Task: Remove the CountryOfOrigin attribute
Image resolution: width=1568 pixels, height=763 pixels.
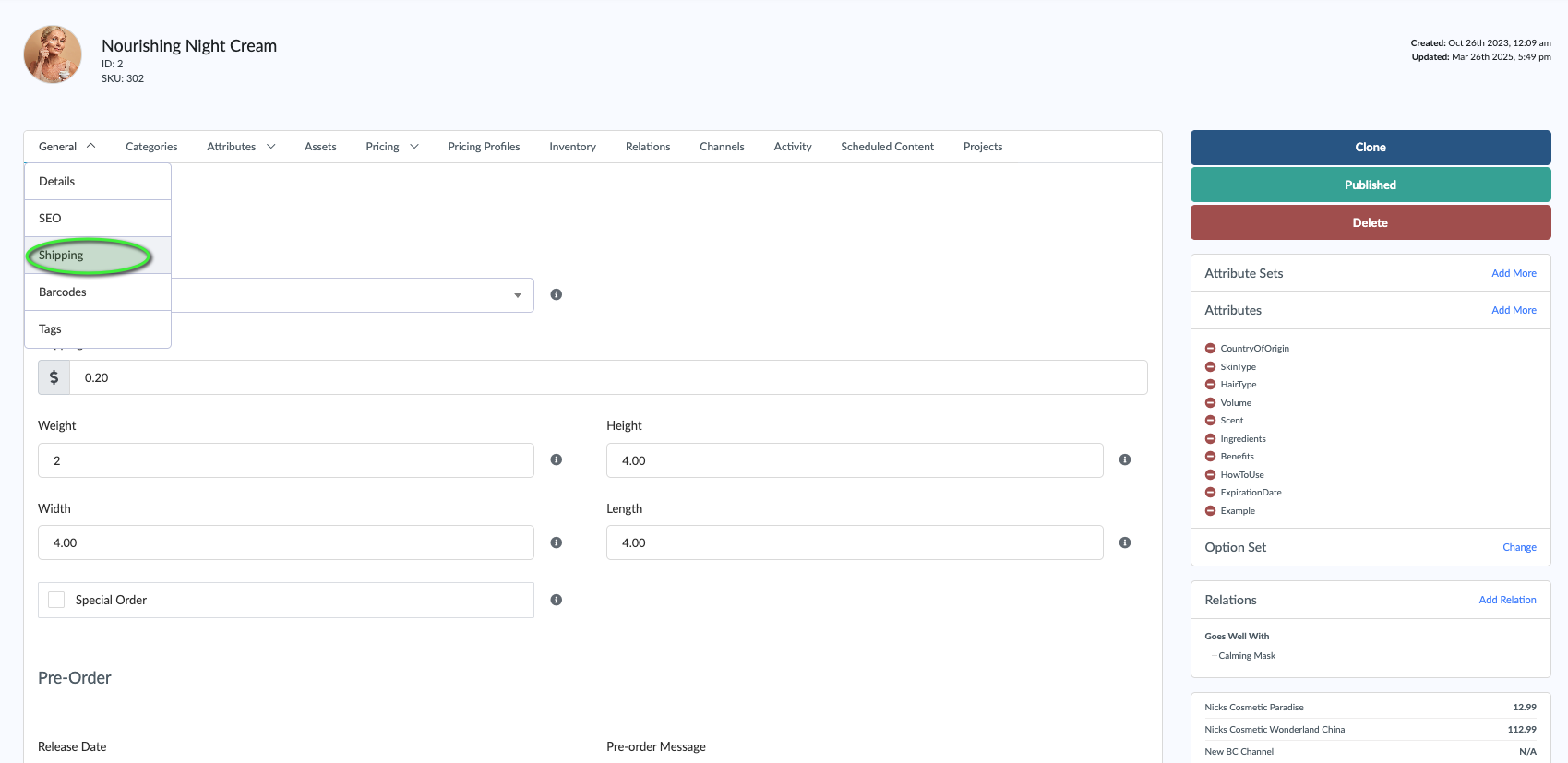Action: point(1210,348)
